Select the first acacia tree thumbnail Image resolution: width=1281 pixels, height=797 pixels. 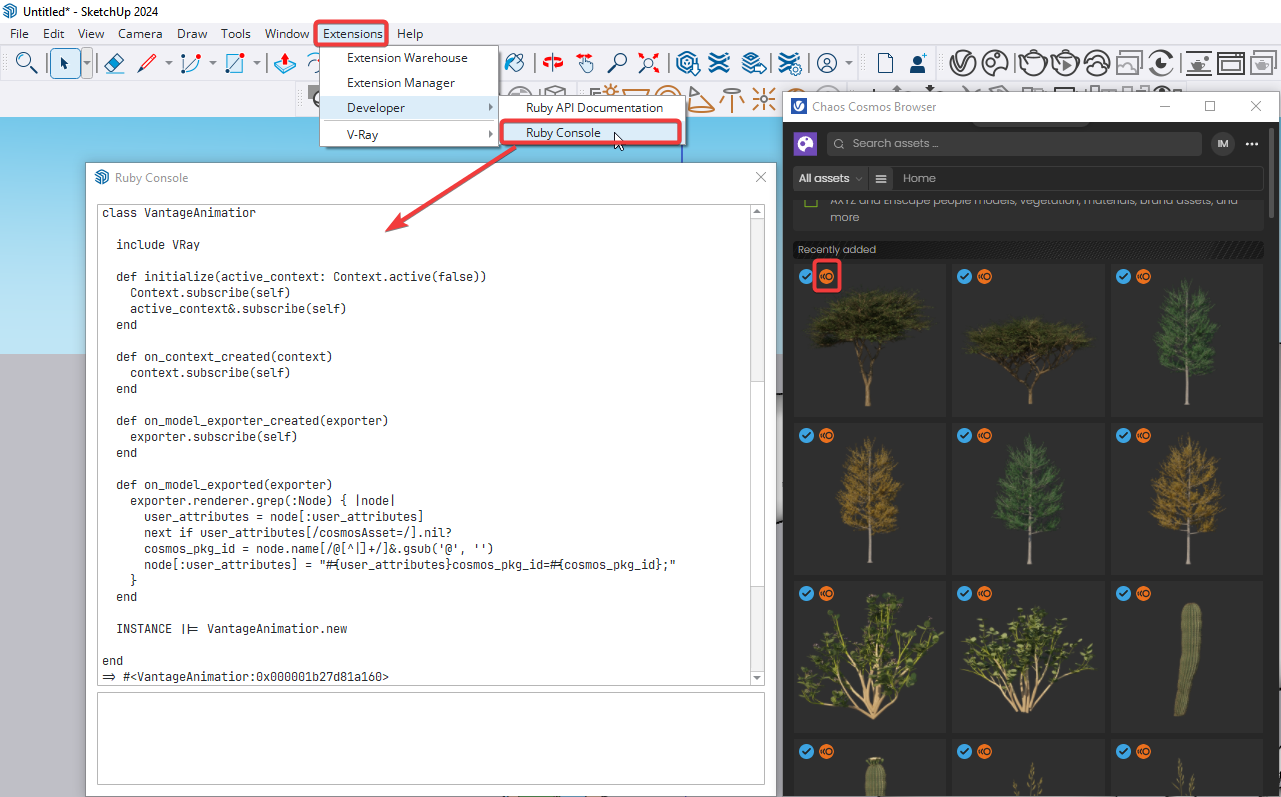pyautogui.click(x=869, y=340)
